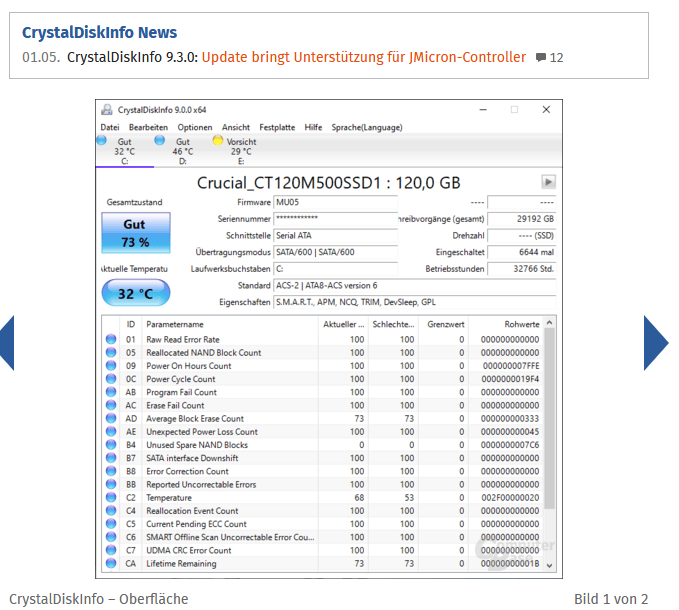This screenshot has height=610, width=679.
Task: Open the Optionen menu
Action: point(195,127)
